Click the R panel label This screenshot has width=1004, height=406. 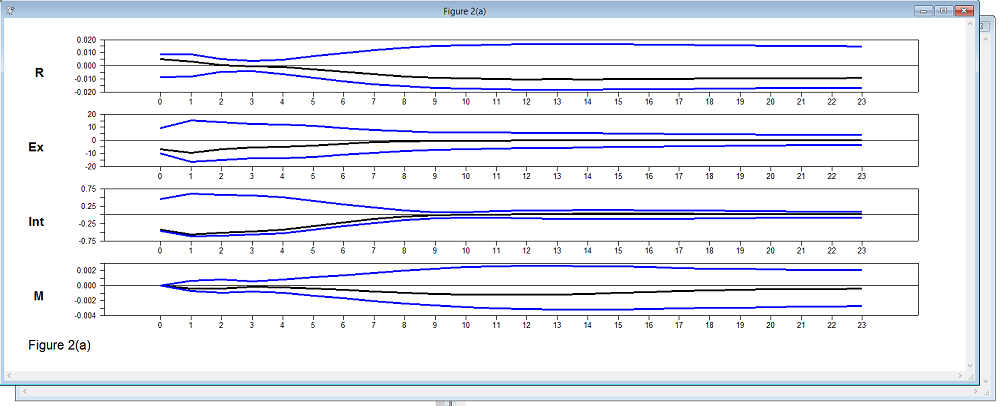[x=39, y=72]
